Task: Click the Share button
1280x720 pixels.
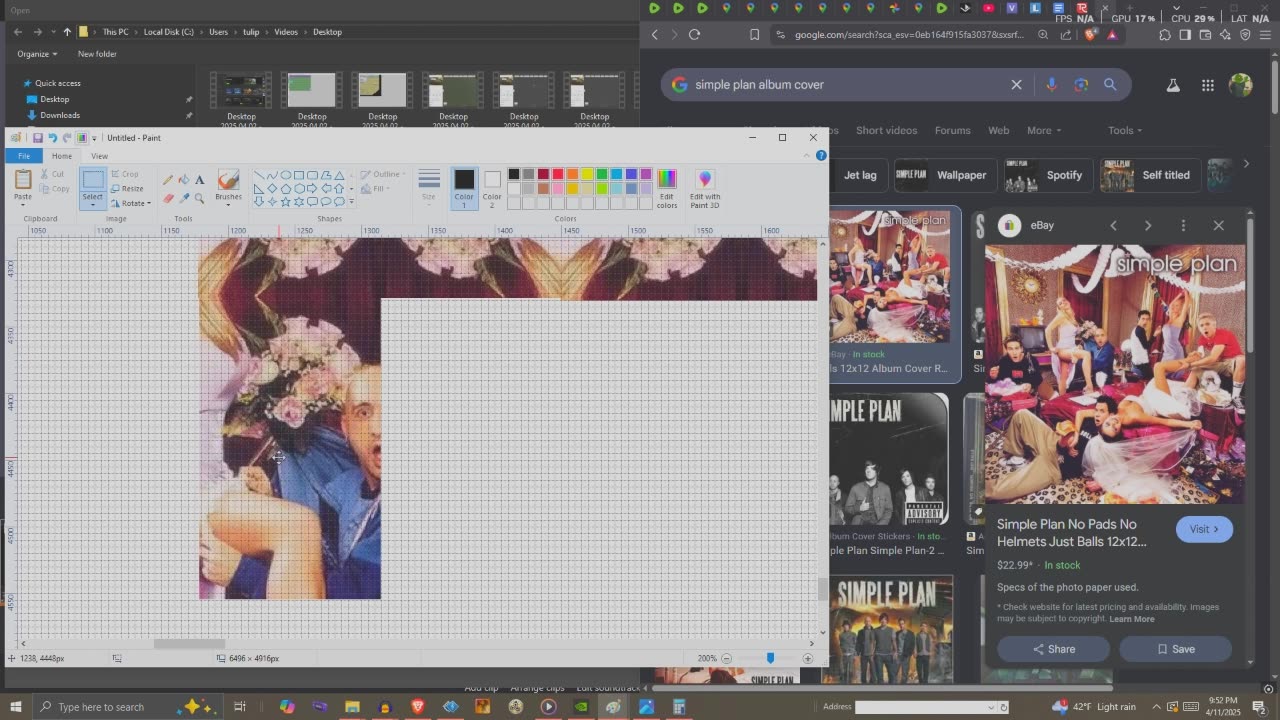Action: point(1054,649)
